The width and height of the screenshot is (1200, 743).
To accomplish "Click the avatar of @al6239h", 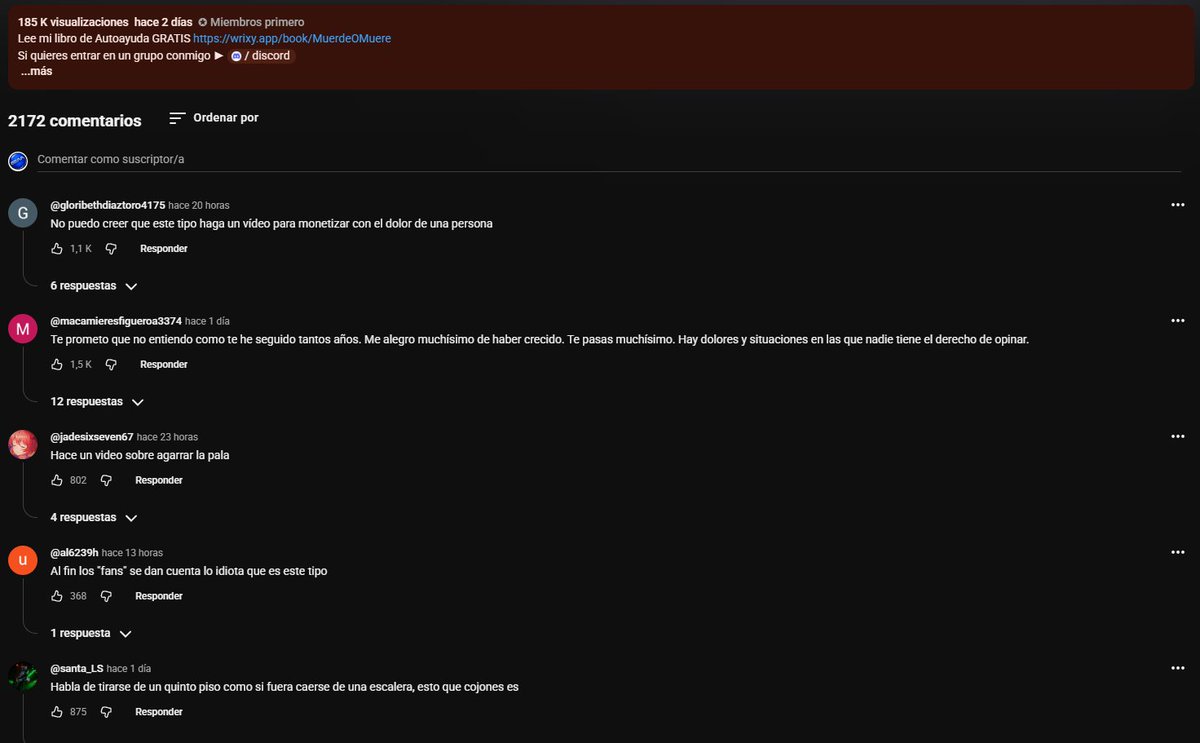I will pos(22,561).
